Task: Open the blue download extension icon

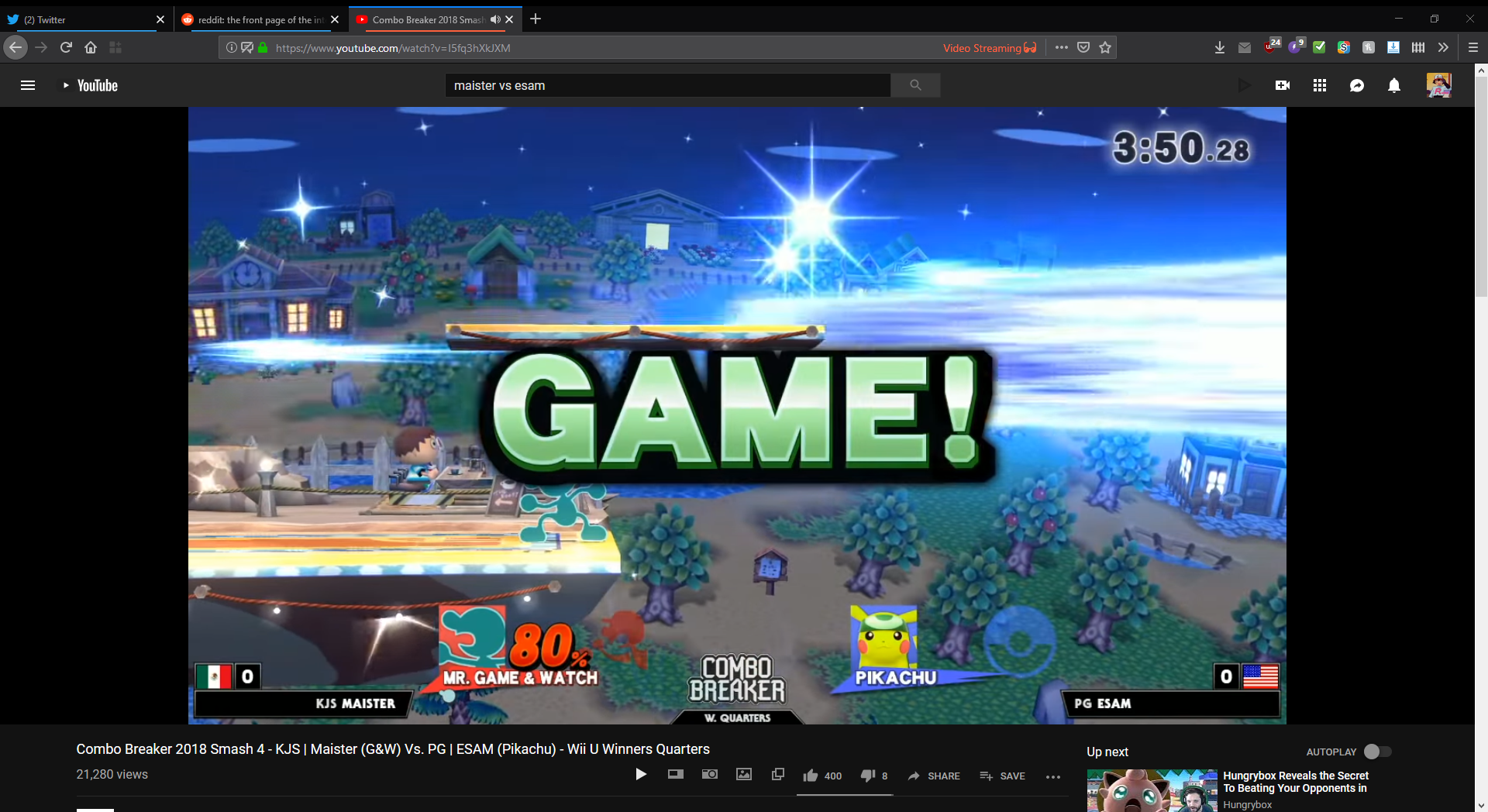Action: [x=1393, y=47]
